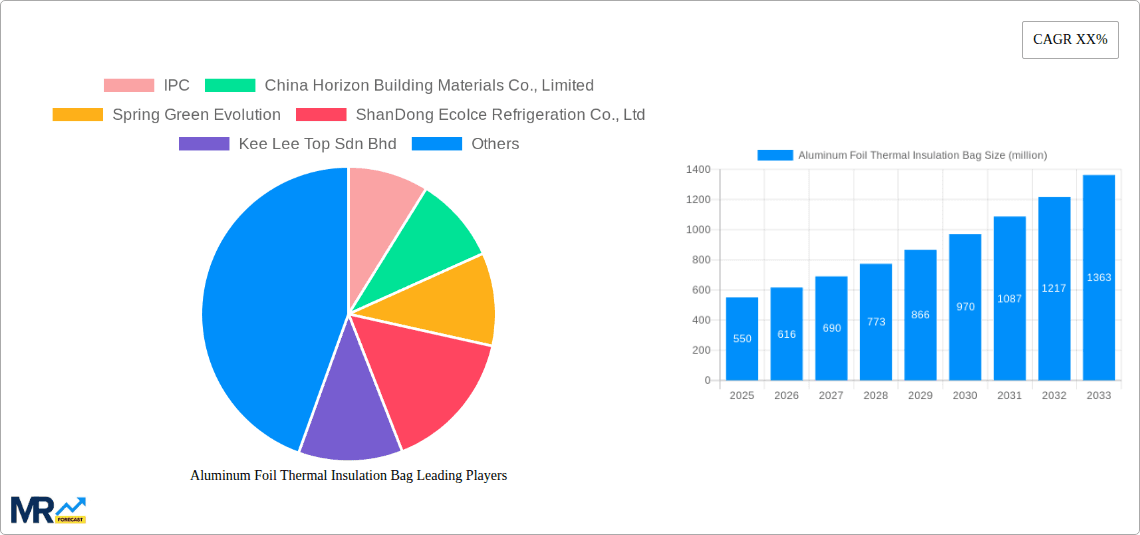Toggle IPC legend color swatch

129,86
